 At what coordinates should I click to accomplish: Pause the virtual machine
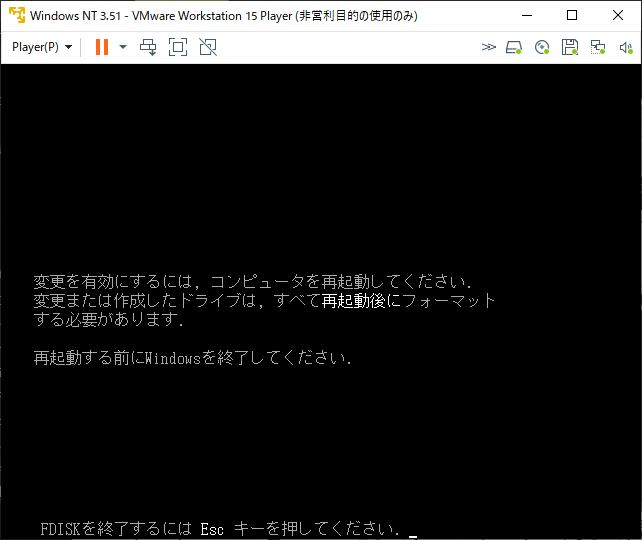click(x=102, y=47)
